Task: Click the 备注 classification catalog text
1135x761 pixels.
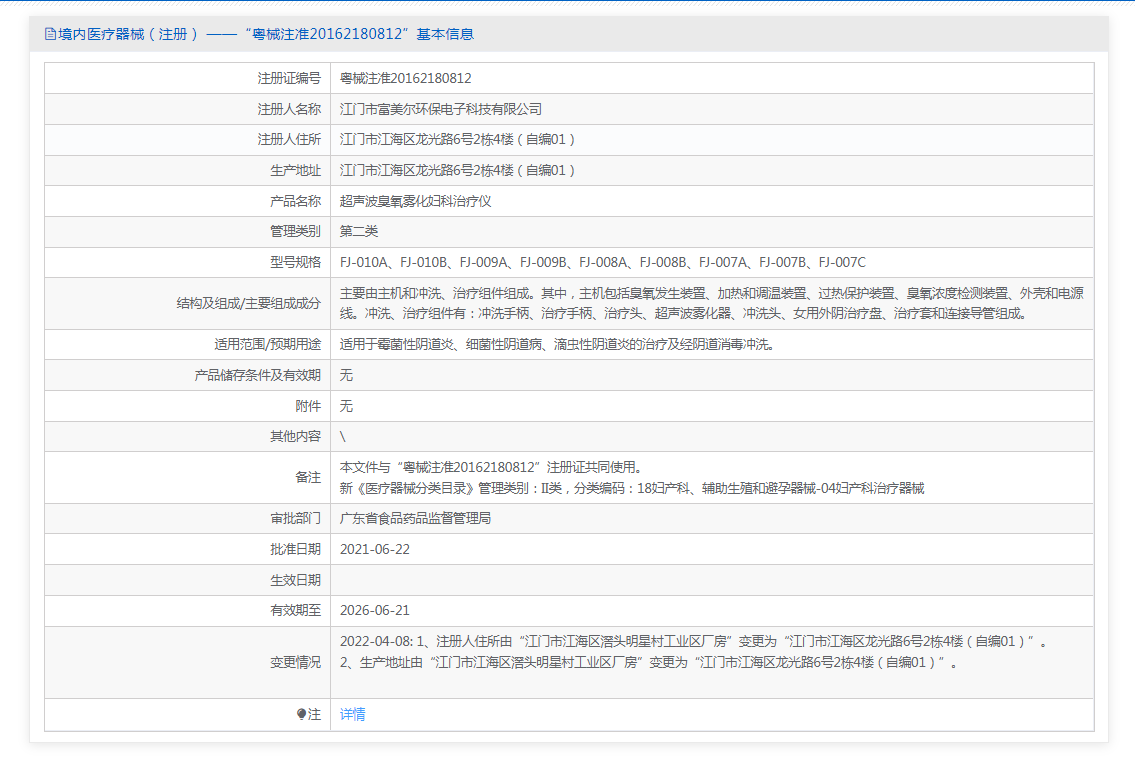Action: pyautogui.click(x=632, y=489)
